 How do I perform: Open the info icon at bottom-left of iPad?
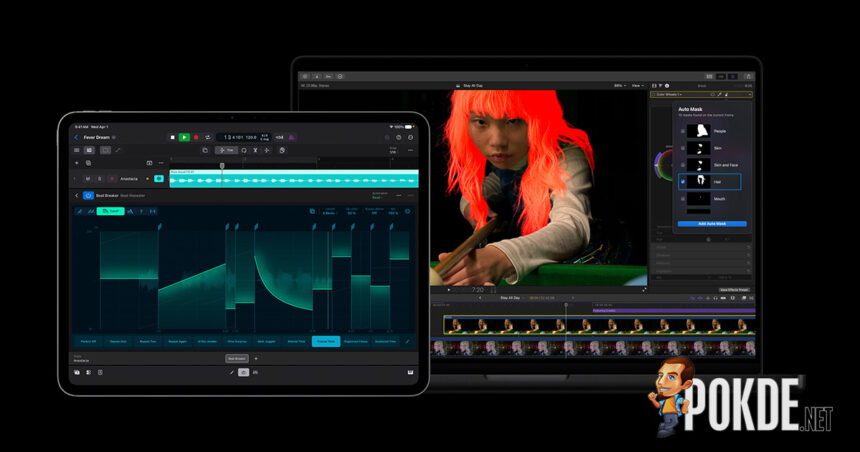coord(77,372)
